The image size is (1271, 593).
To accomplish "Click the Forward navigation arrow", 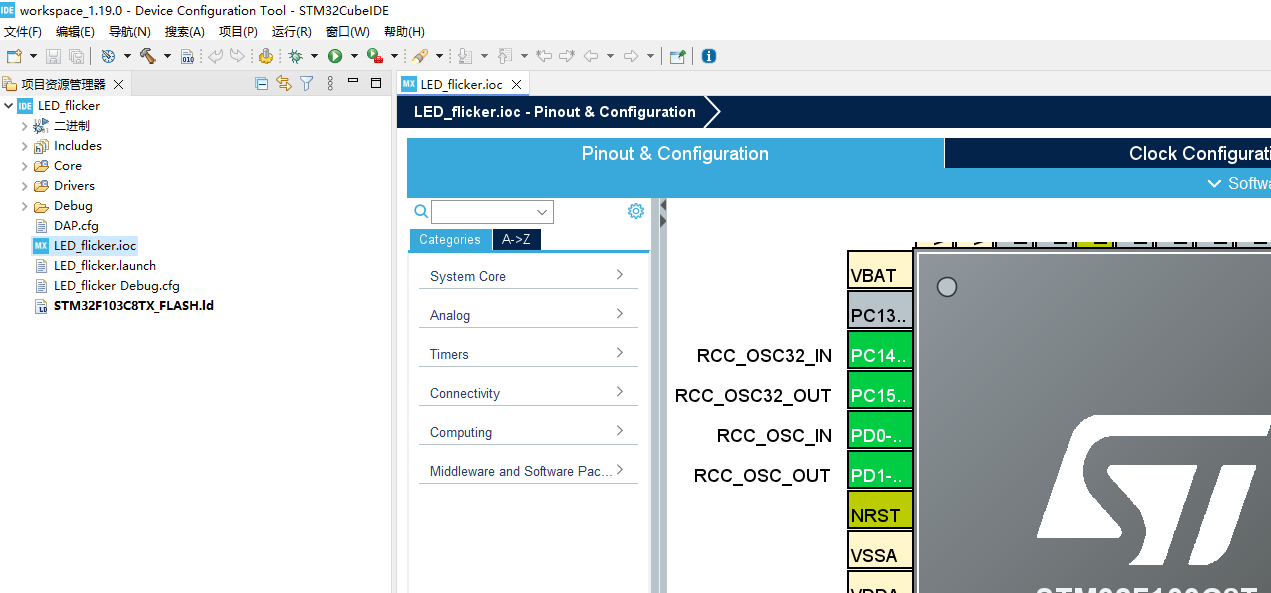I will [x=631, y=56].
